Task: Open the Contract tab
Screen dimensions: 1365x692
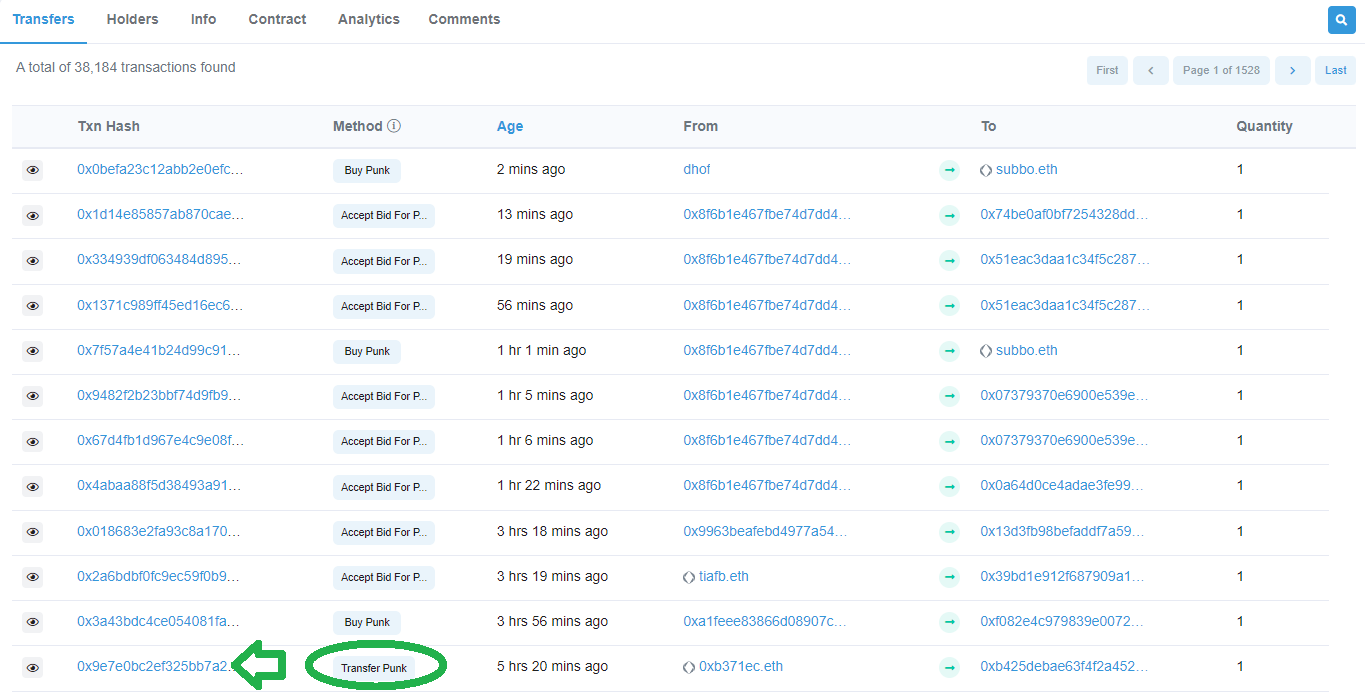Action: (277, 20)
